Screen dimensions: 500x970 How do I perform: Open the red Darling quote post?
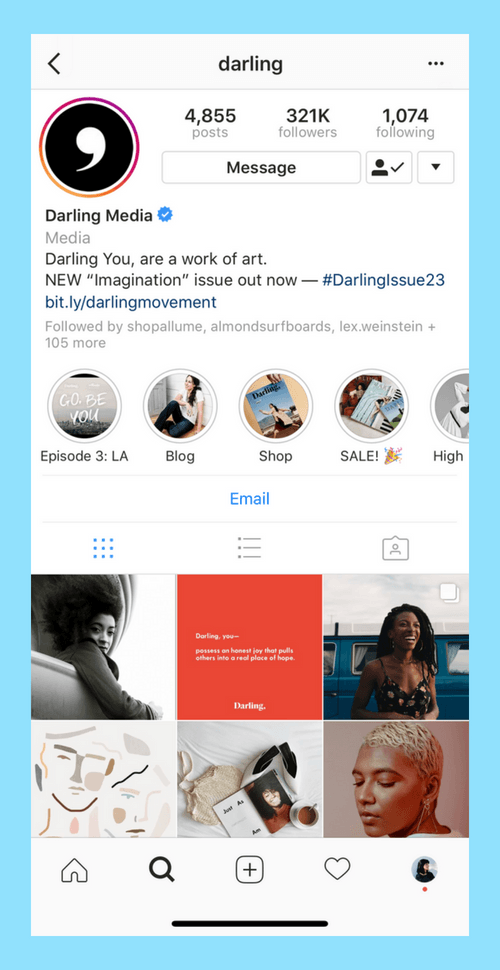pos(249,647)
